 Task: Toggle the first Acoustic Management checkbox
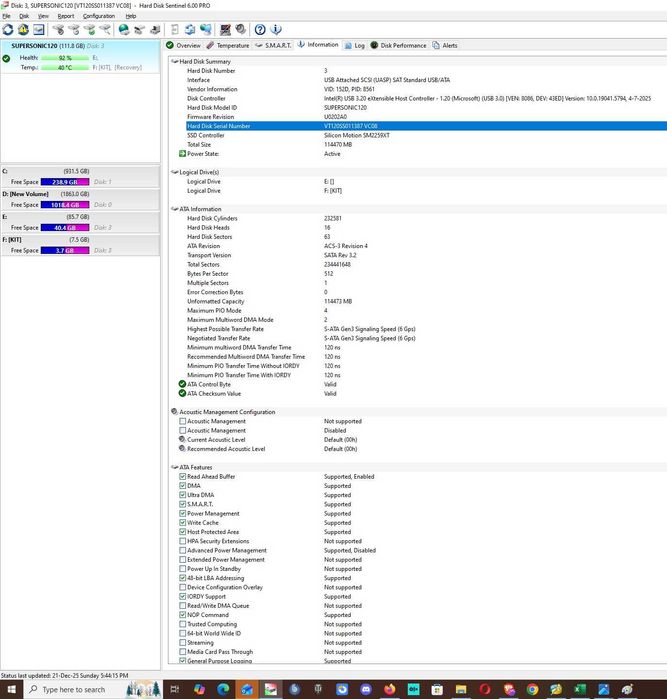(182, 421)
